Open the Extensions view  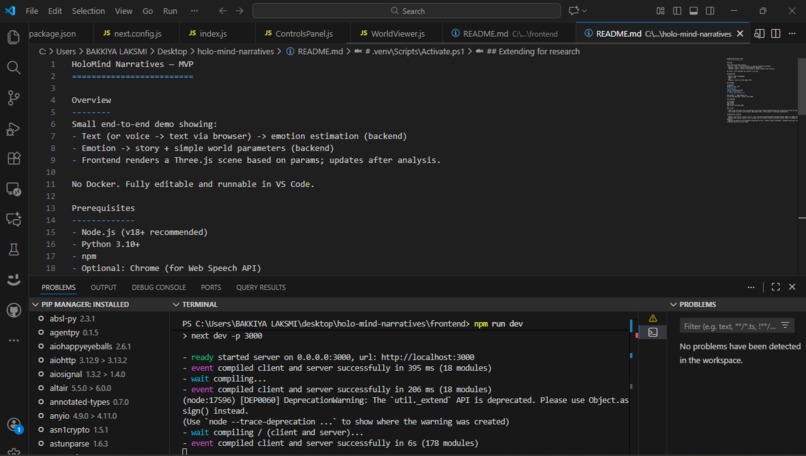pos(14,159)
